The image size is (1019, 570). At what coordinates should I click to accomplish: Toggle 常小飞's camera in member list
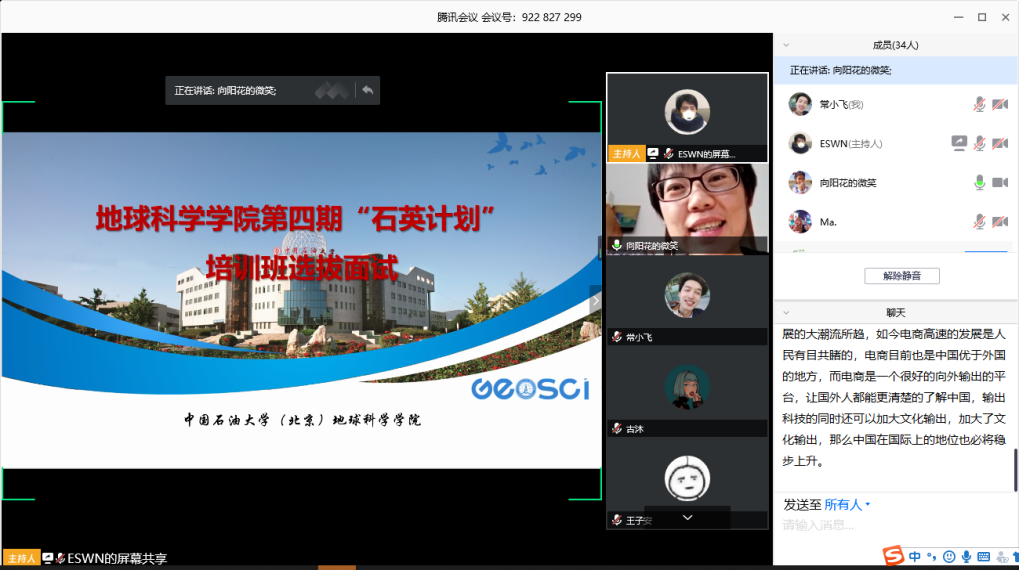999,104
